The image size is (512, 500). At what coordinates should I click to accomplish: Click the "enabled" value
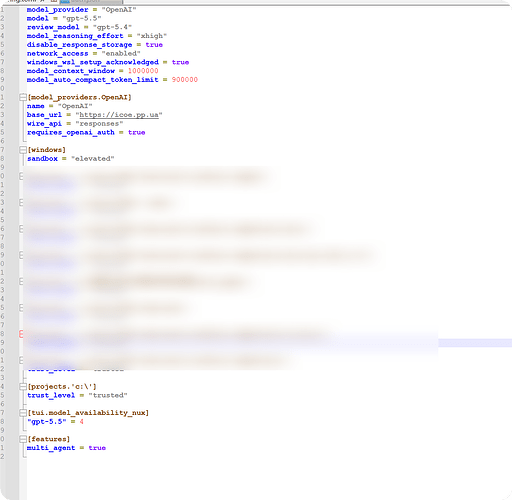(x=121, y=54)
